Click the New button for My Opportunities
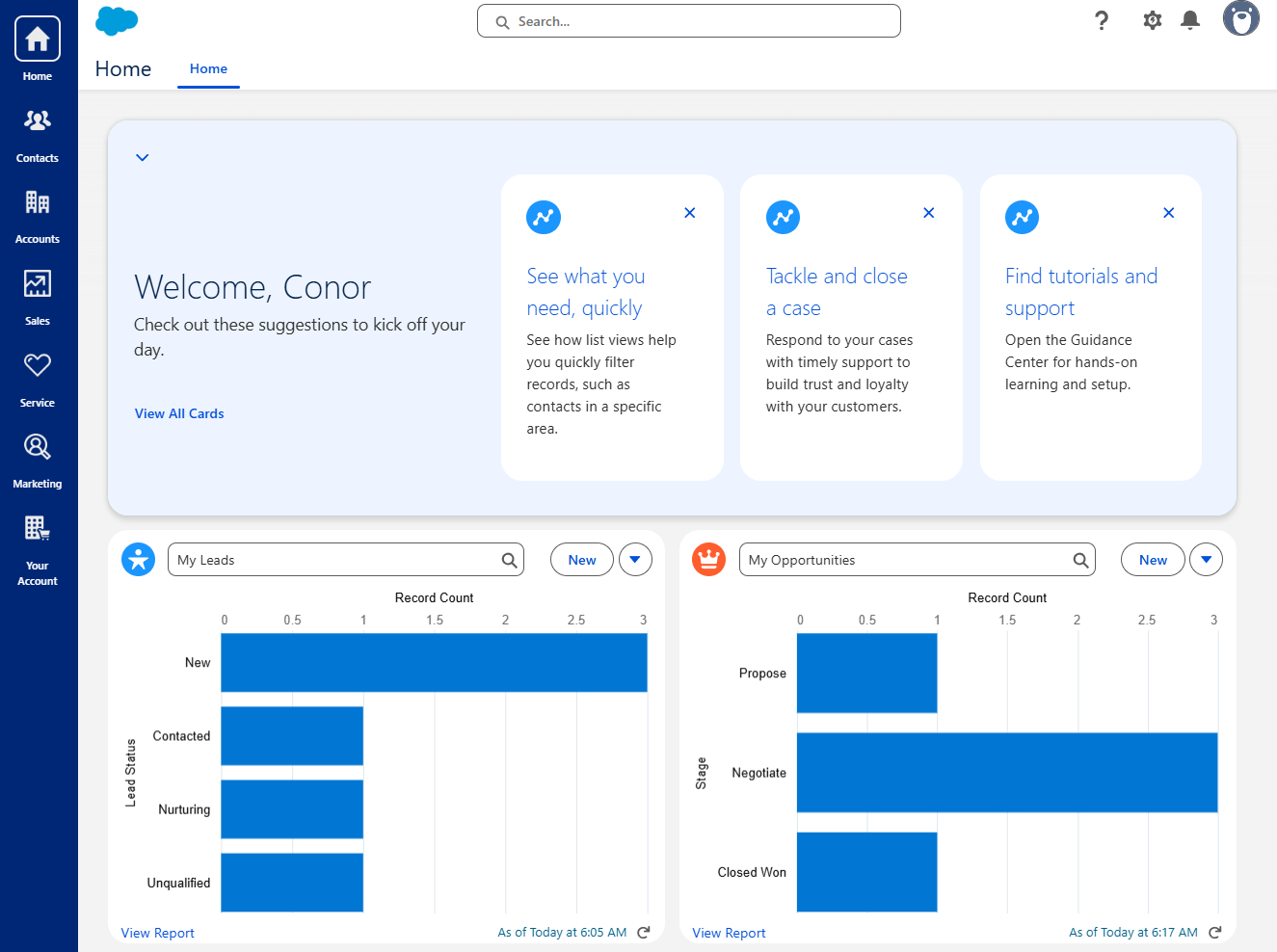 tap(1153, 559)
